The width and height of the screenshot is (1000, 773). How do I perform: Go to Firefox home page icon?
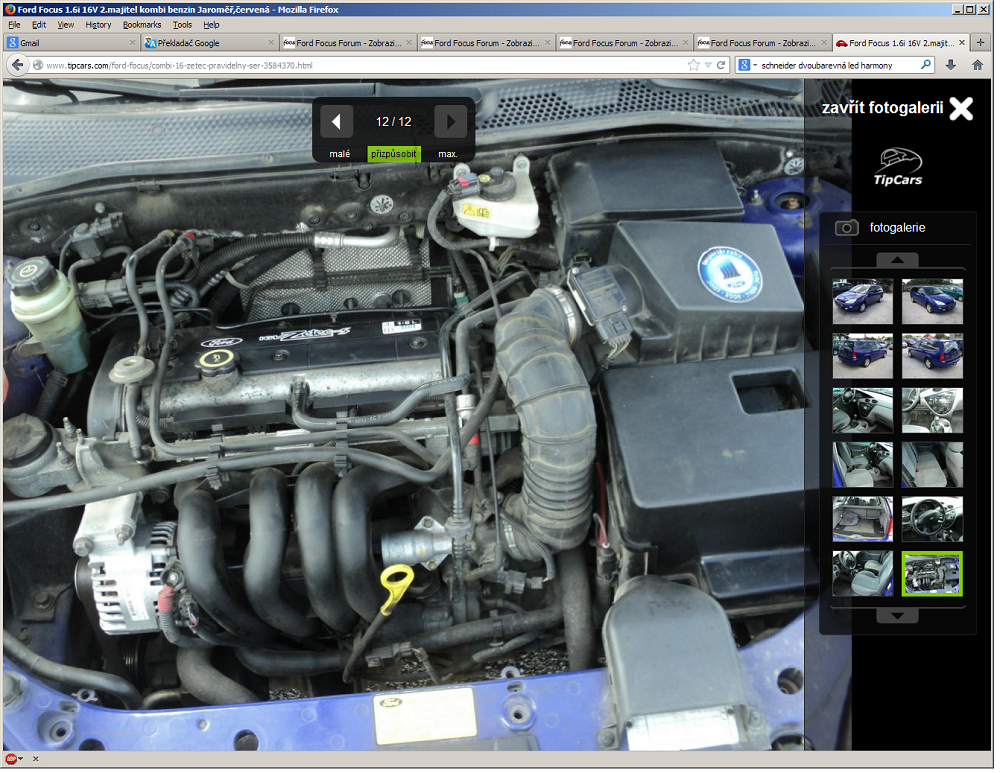pyautogui.click(x=977, y=65)
